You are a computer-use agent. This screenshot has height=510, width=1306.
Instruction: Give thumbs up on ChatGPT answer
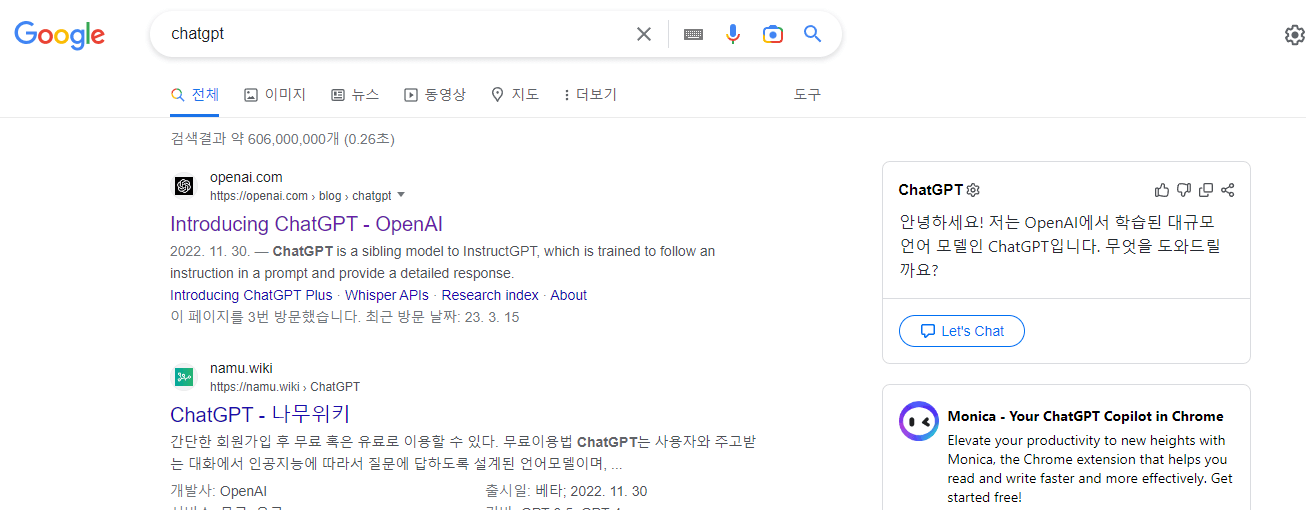(1161, 190)
